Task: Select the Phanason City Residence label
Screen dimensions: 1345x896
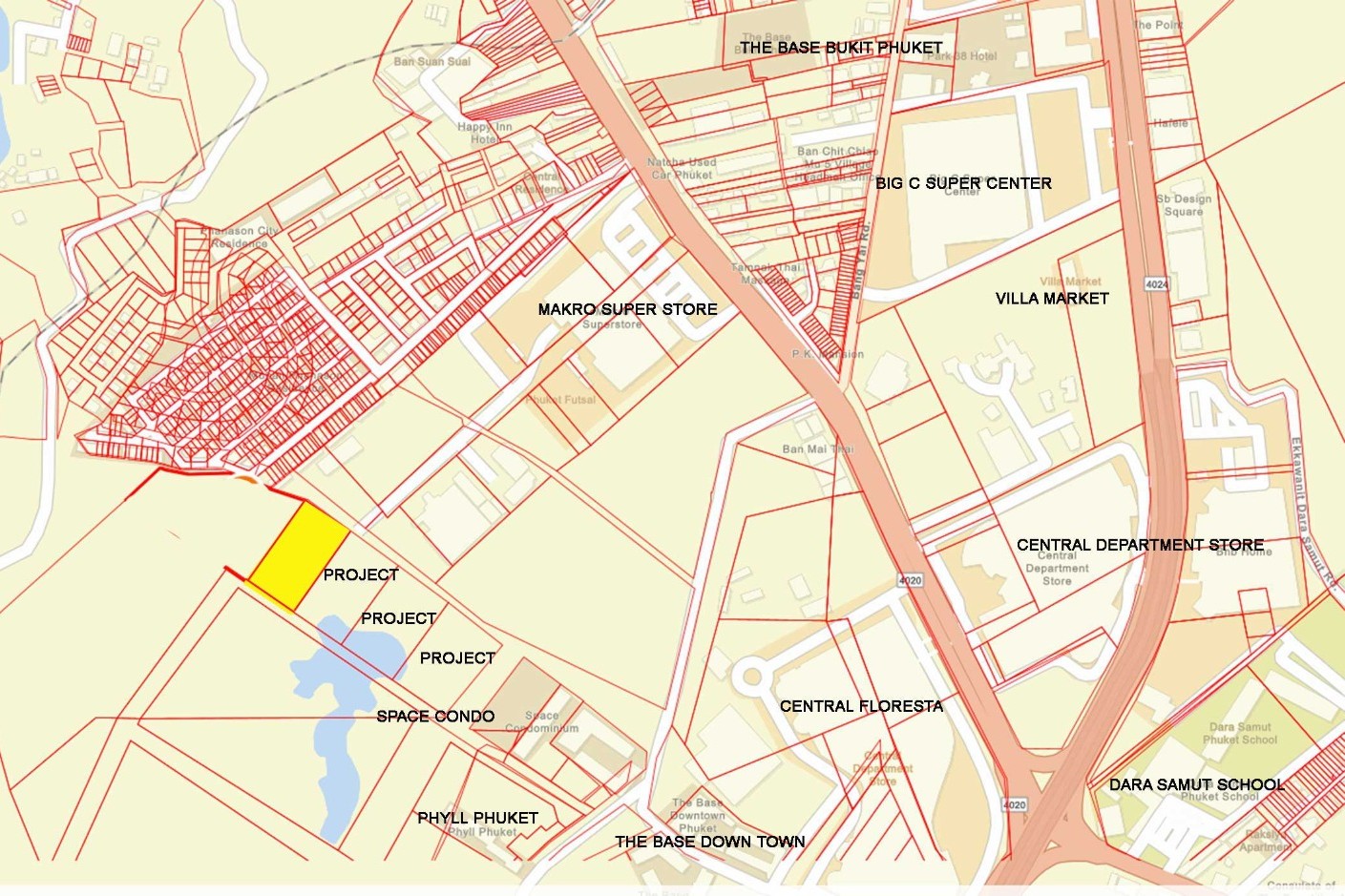Action: pos(240,237)
